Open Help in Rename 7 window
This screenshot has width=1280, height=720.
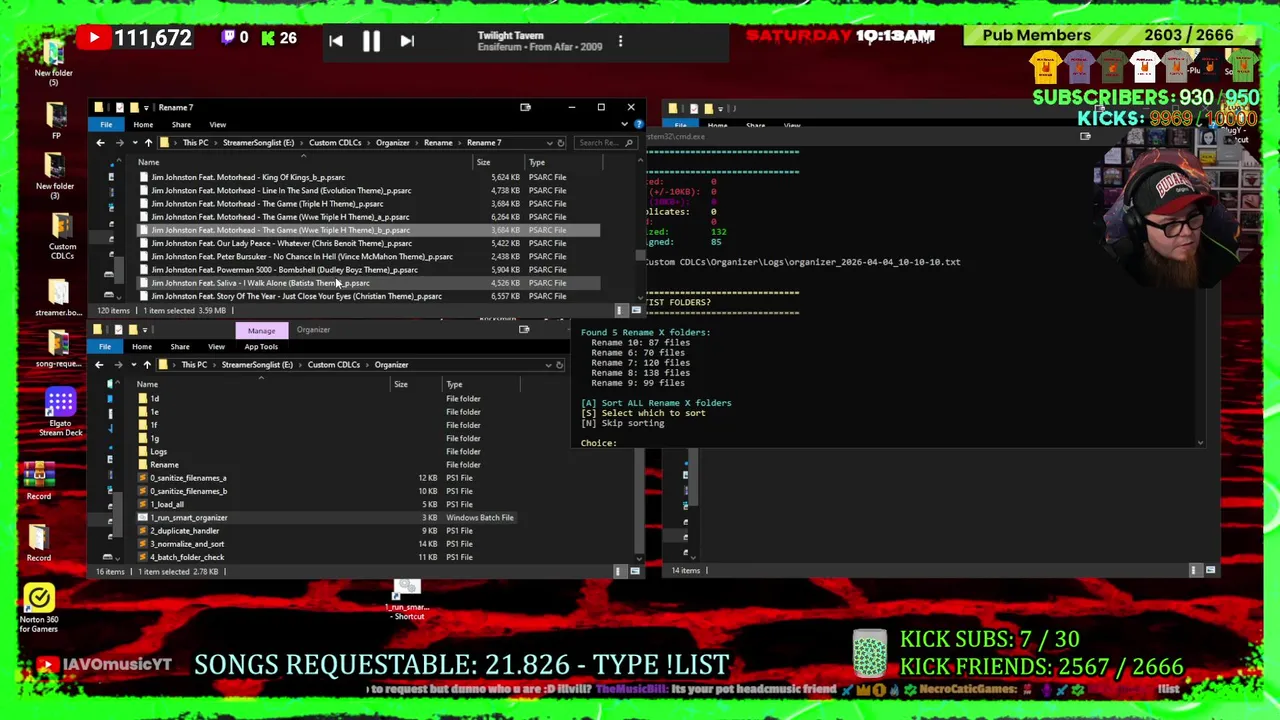638,125
